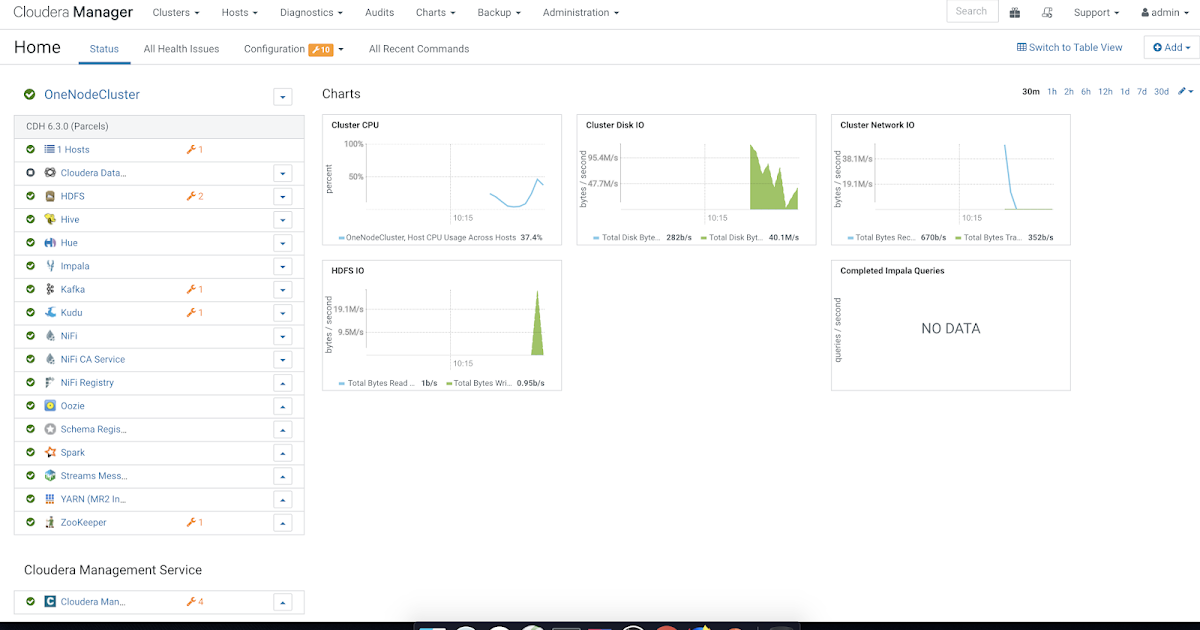This screenshot has width=1200, height=630.
Task: Expand the dropdown next to the Hive service
Action: tap(282, 219)
